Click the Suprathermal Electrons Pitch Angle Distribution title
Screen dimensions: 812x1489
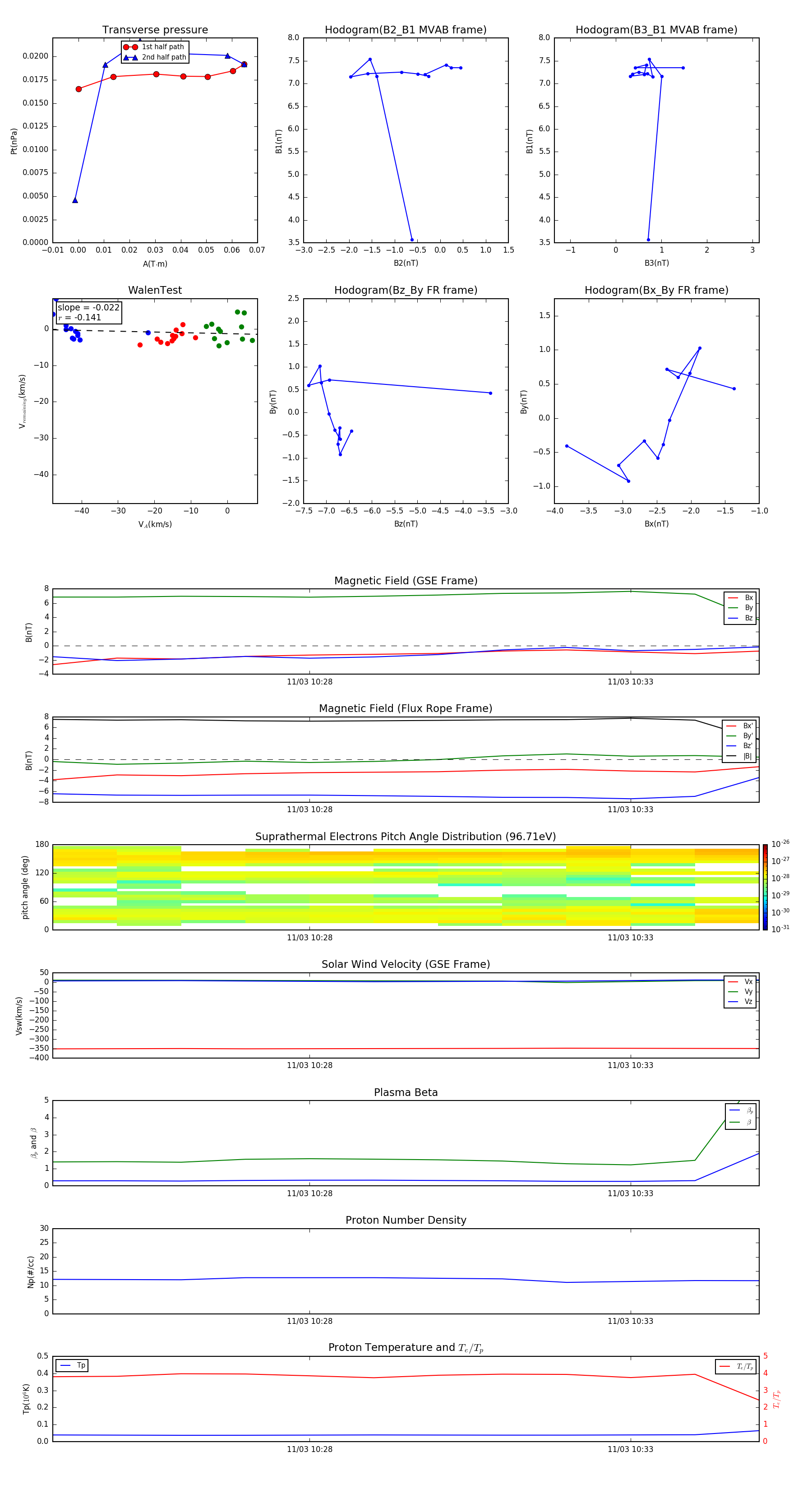406,837
